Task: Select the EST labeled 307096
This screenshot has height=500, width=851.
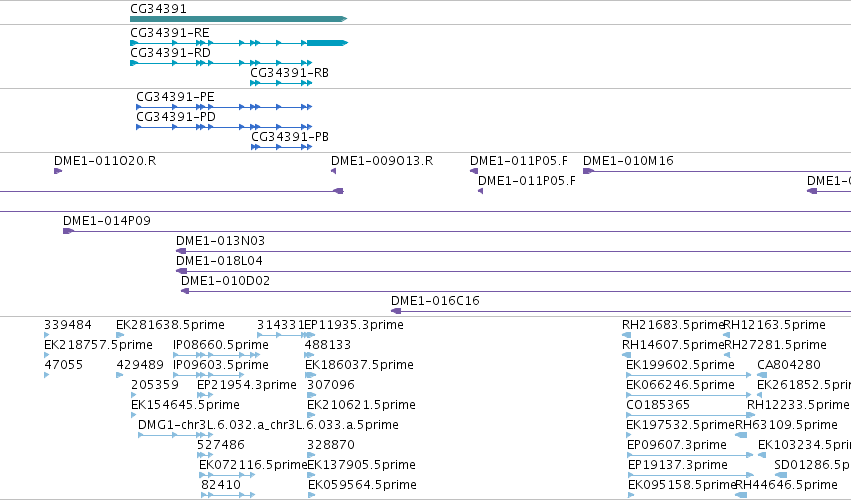Action: point(312,395)
